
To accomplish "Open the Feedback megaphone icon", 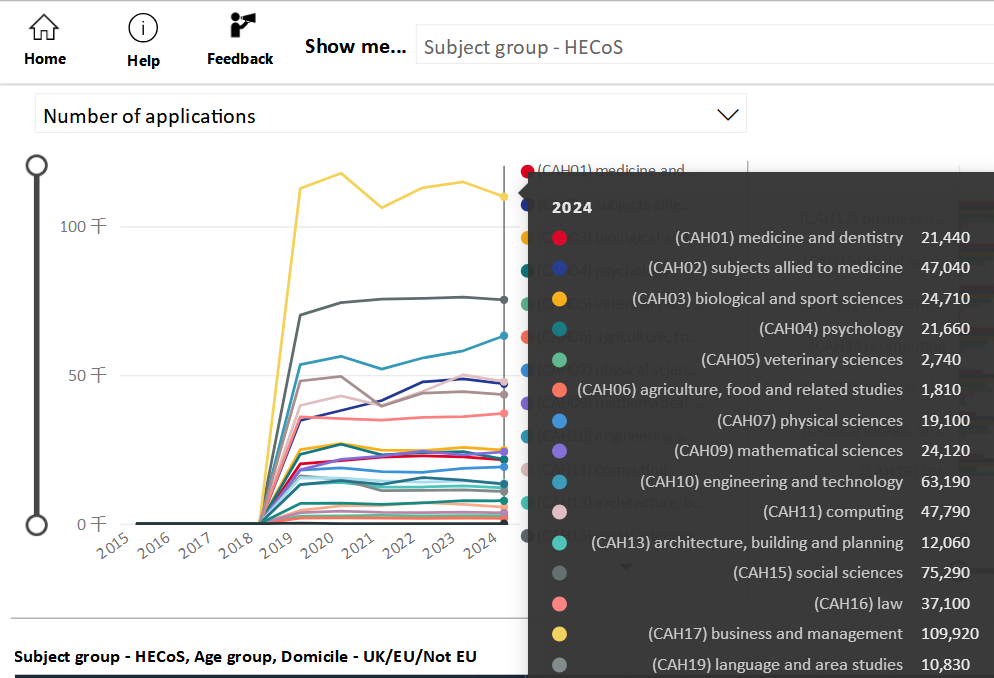I will (x=242, y=26).
